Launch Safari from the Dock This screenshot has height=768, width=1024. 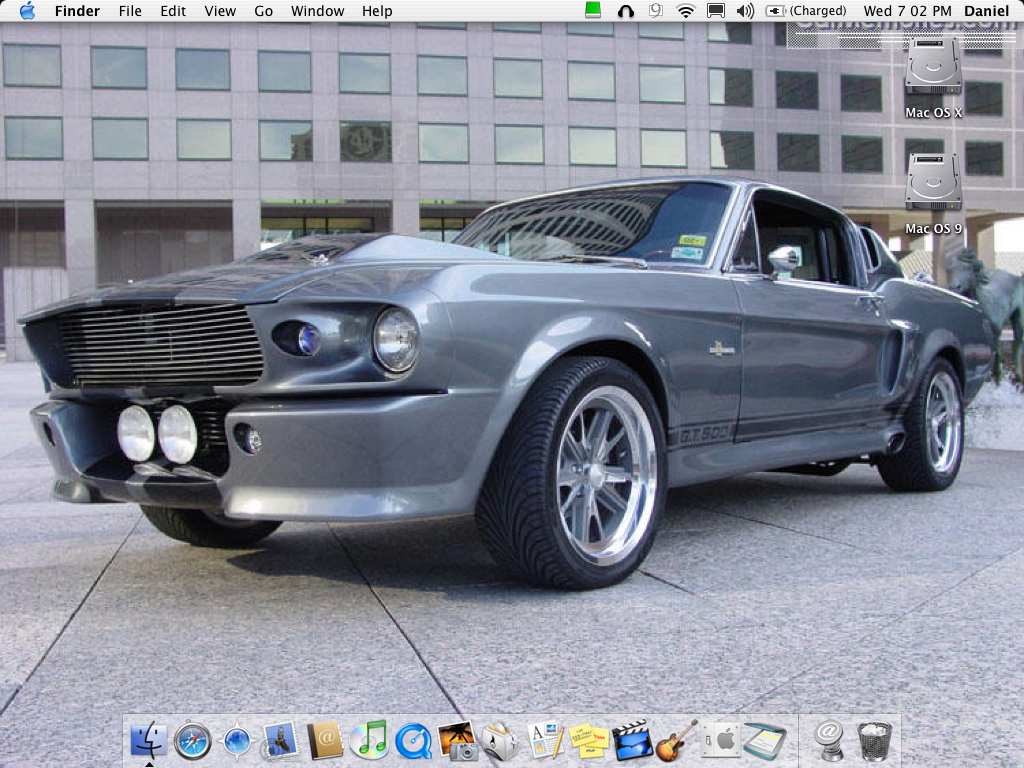coord(193,741)
